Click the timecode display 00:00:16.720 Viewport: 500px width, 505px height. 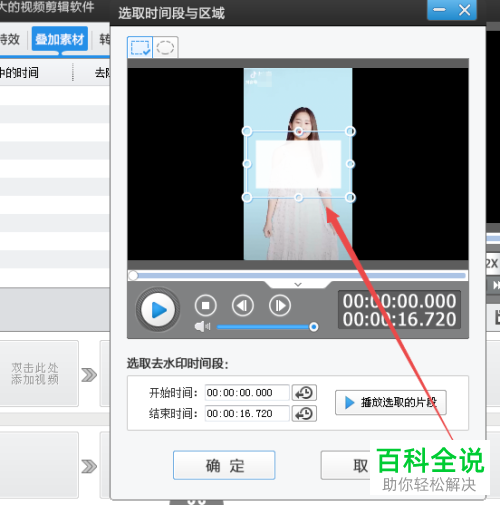[399, 319]
